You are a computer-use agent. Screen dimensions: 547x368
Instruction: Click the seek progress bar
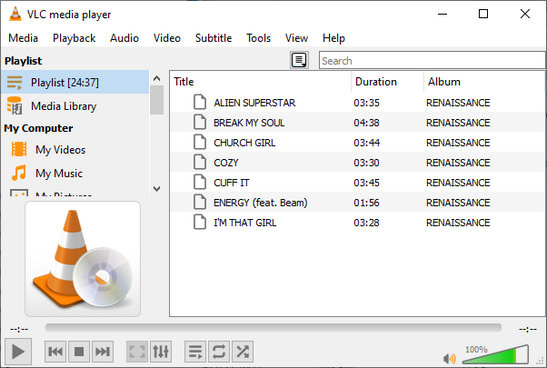pyautogui.click(x=273, y=327)
